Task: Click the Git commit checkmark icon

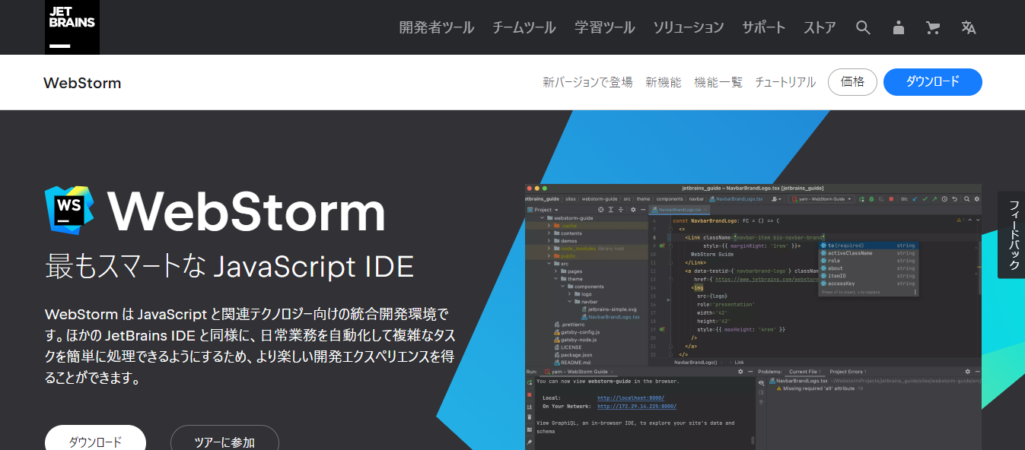Action: point(925,199)
